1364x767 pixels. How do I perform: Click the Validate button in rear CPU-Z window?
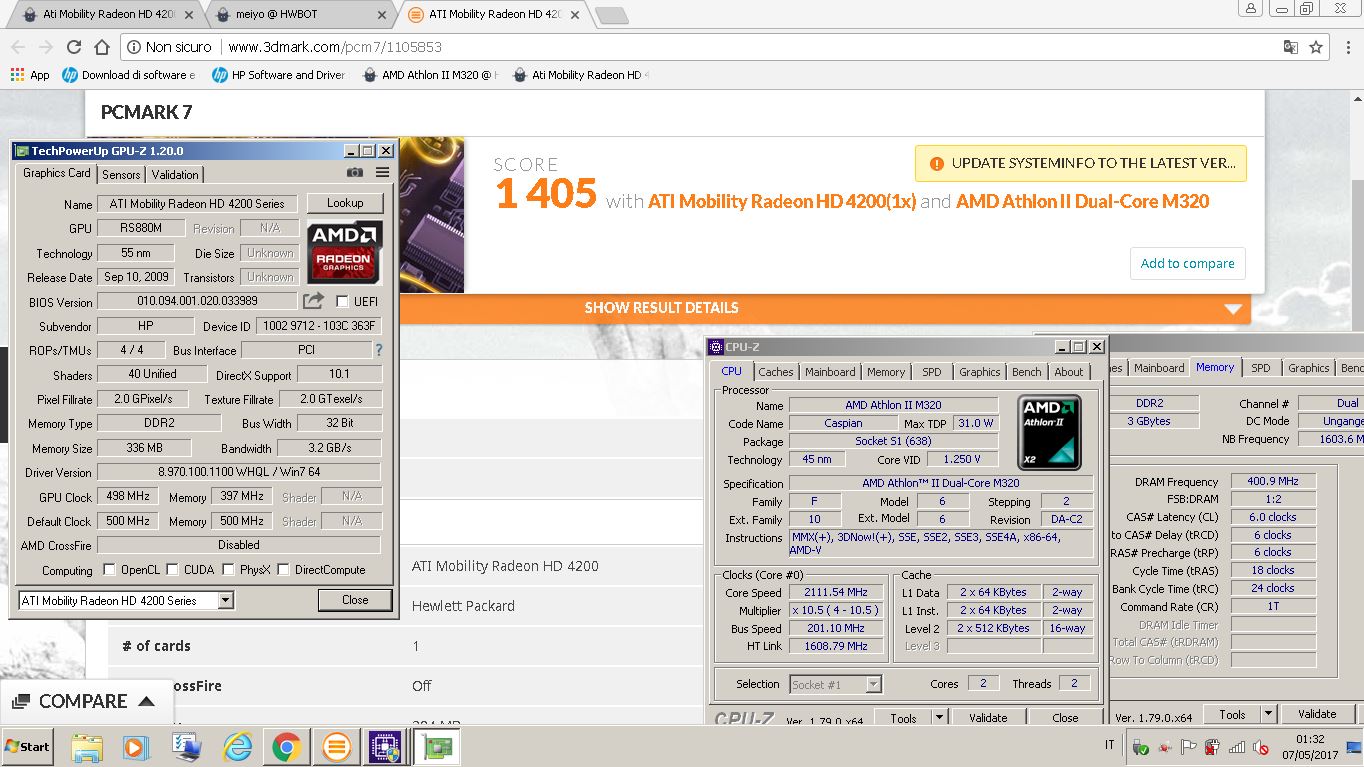point(1317,714)
